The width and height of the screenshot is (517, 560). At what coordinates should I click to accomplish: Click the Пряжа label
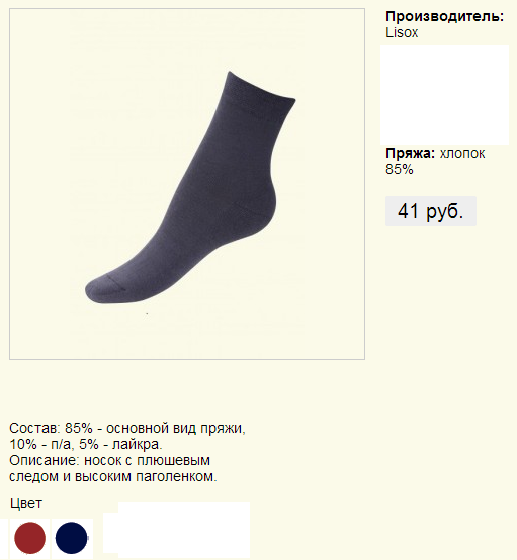coord(410,154)
